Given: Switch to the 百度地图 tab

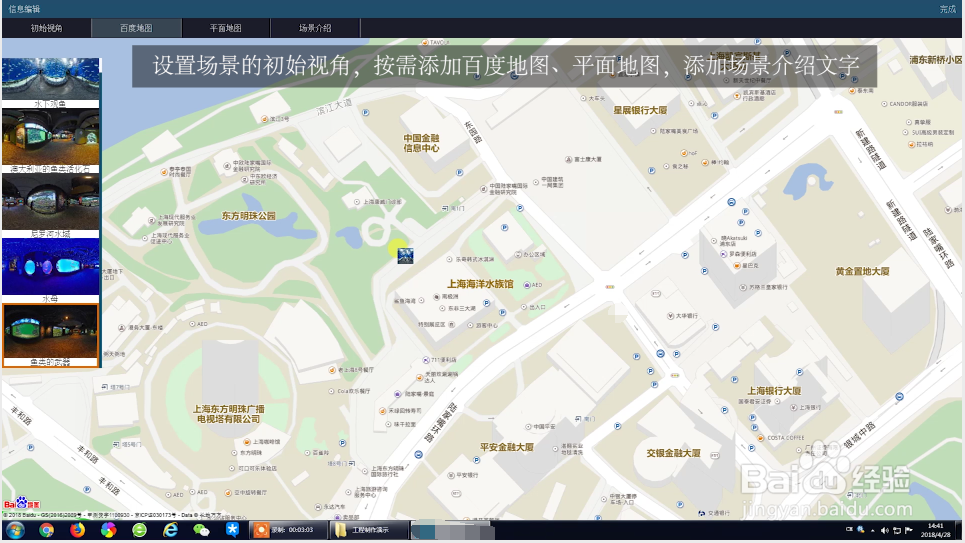Looking at the screenshot, I should (136, 28).
